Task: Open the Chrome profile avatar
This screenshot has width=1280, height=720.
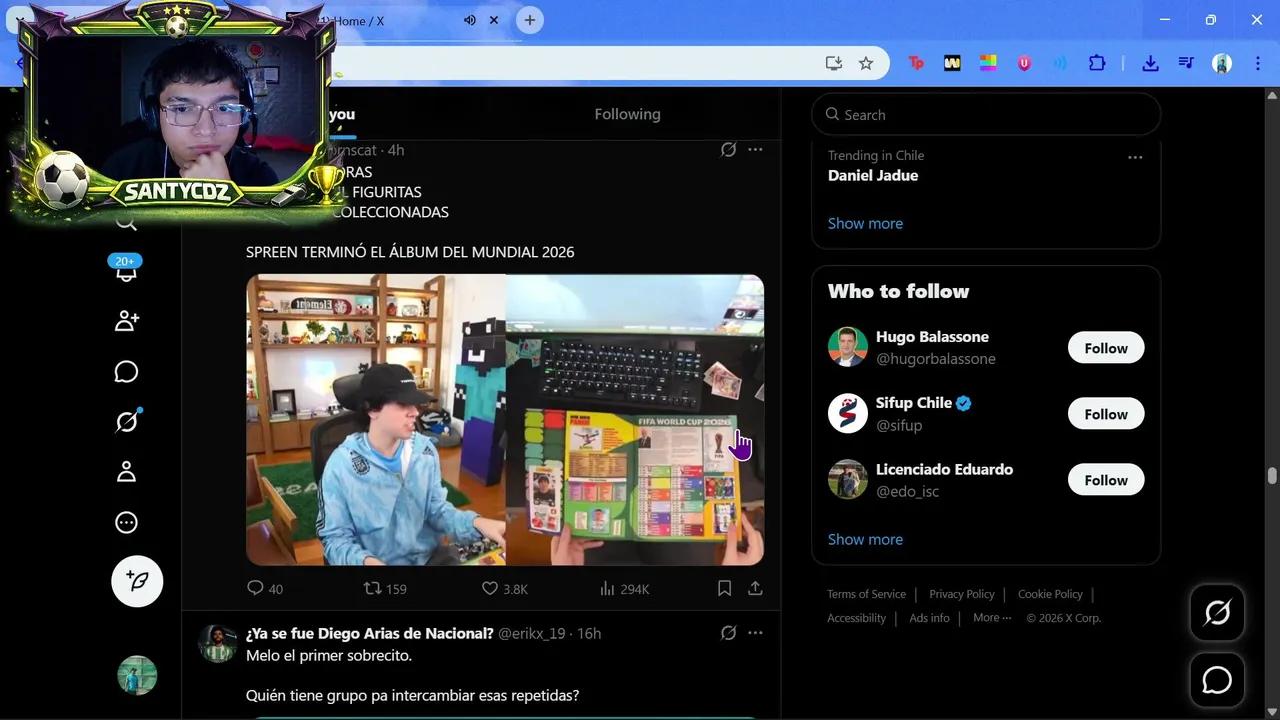Action: tap(1222, 63)
